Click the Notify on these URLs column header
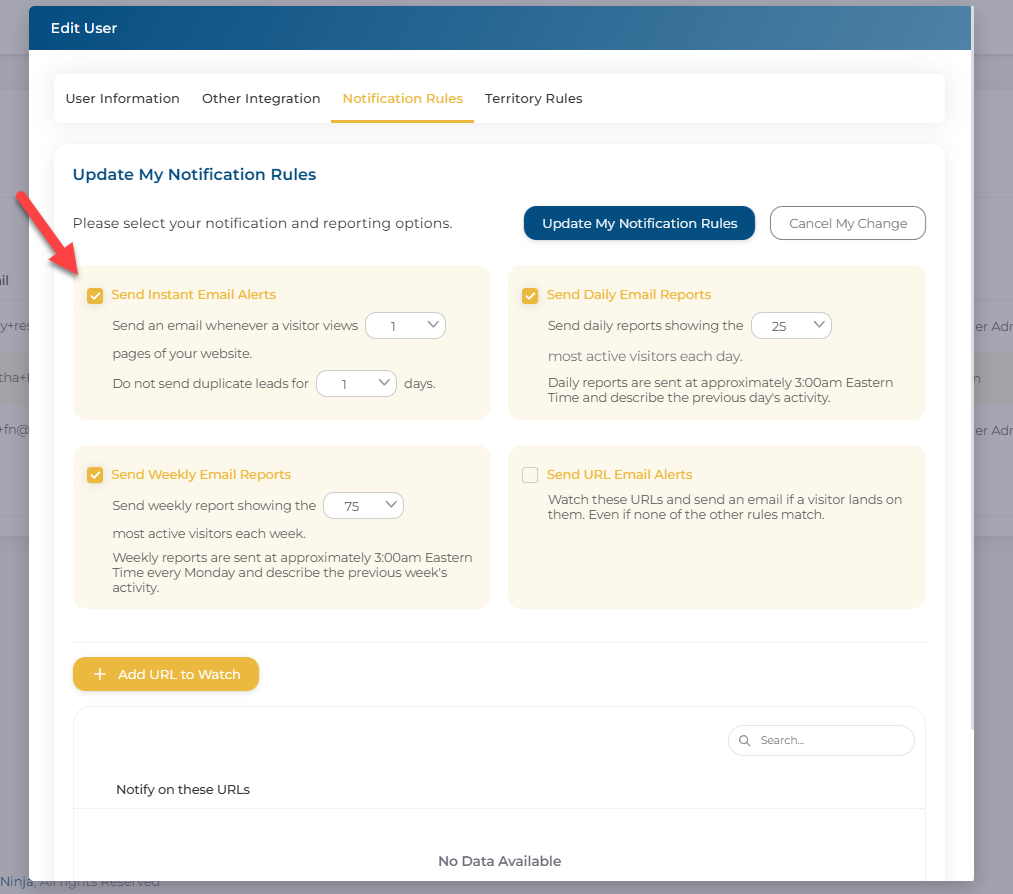Viewport: 1013px width, 894px height. pyautogui.click(x=183, y=789)
